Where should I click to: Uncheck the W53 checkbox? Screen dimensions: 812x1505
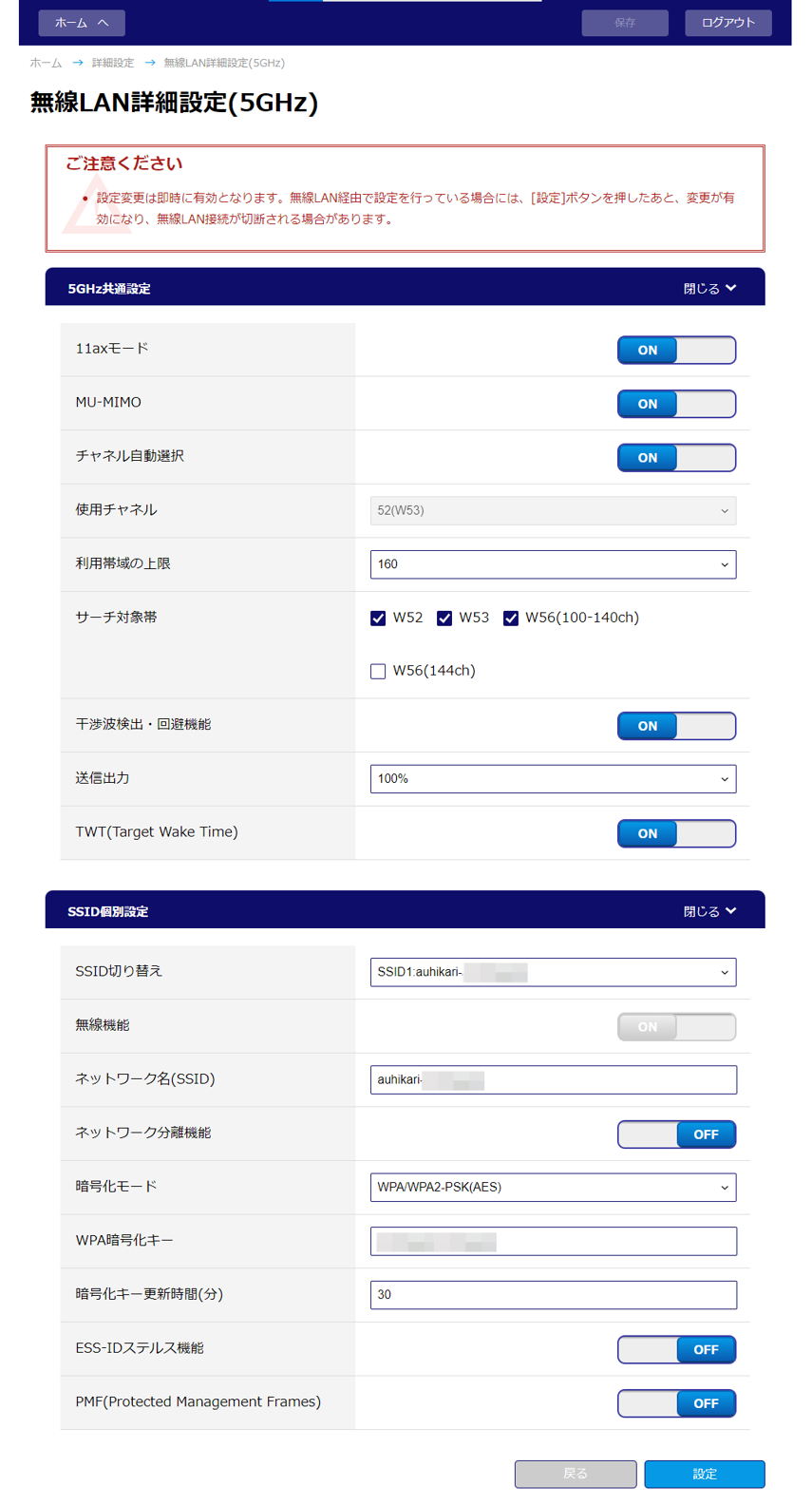pos(444,619)
